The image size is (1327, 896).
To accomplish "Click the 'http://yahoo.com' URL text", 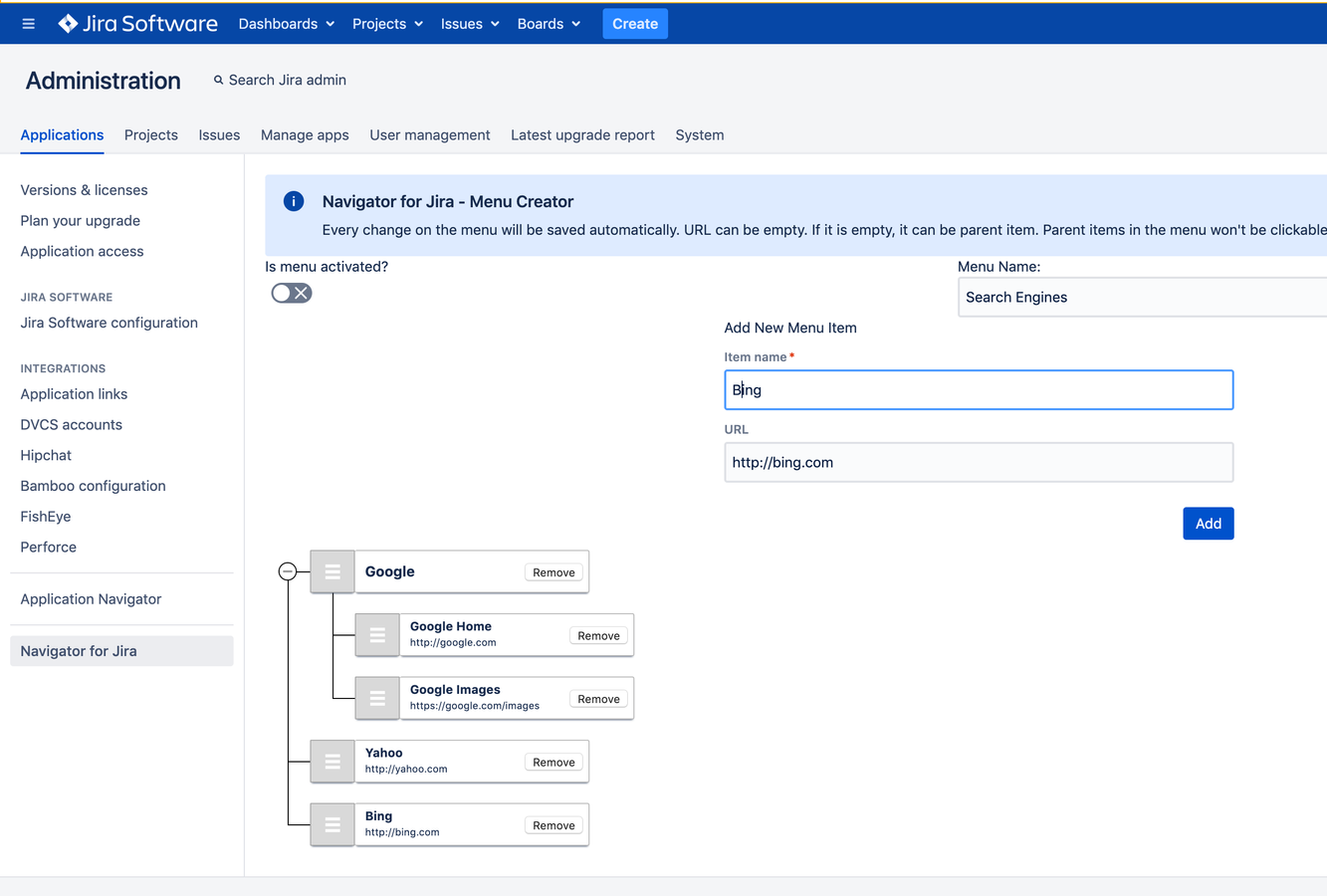I will (406, 769).
